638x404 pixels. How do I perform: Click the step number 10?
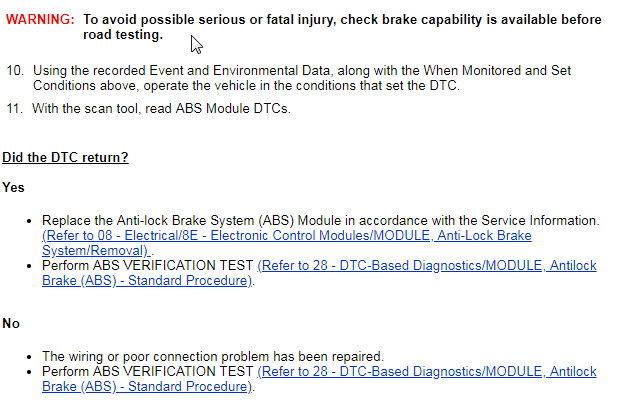coord(15,71)
